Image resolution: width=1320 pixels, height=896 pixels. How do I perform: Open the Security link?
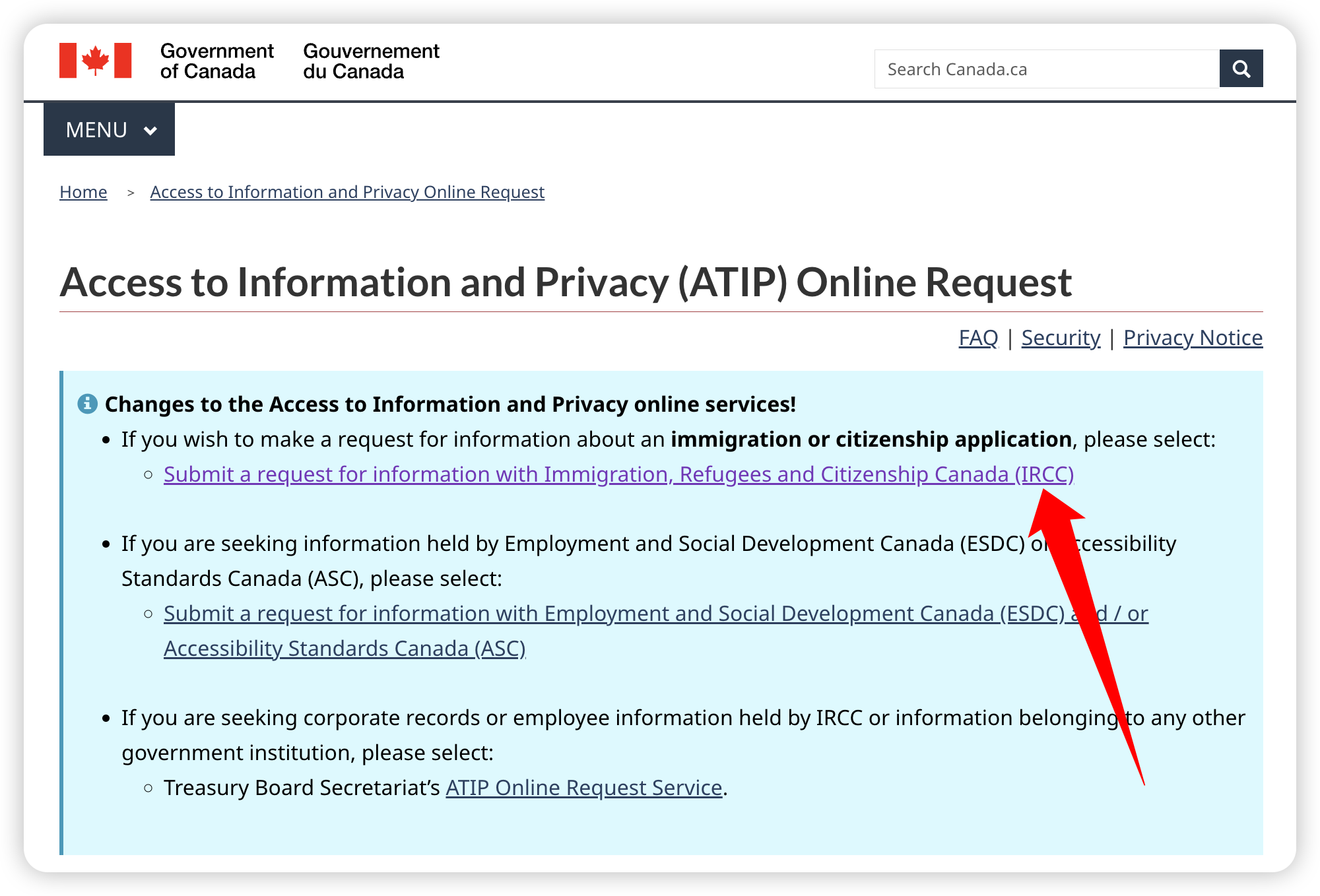point(1061,338)
